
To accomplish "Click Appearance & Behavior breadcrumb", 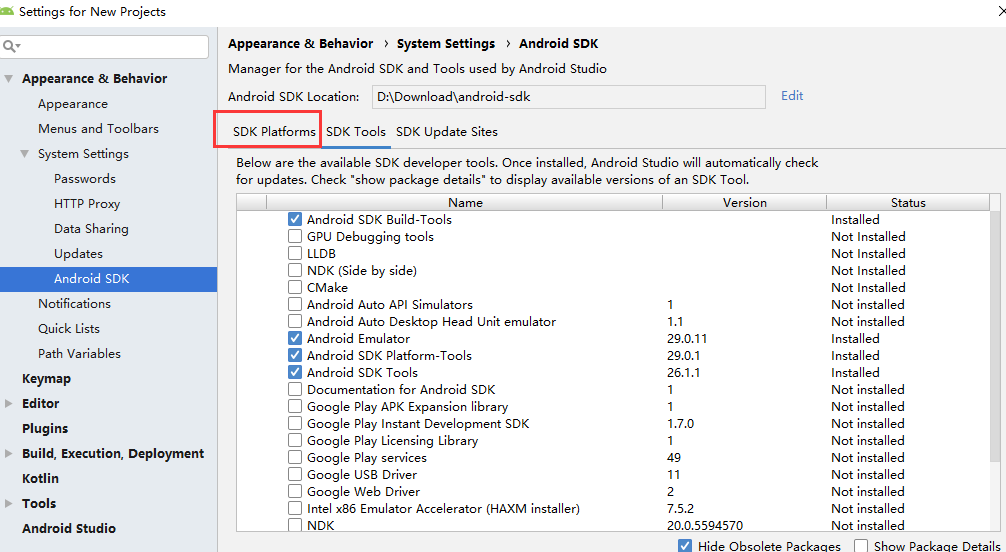I will pos(300,44).
